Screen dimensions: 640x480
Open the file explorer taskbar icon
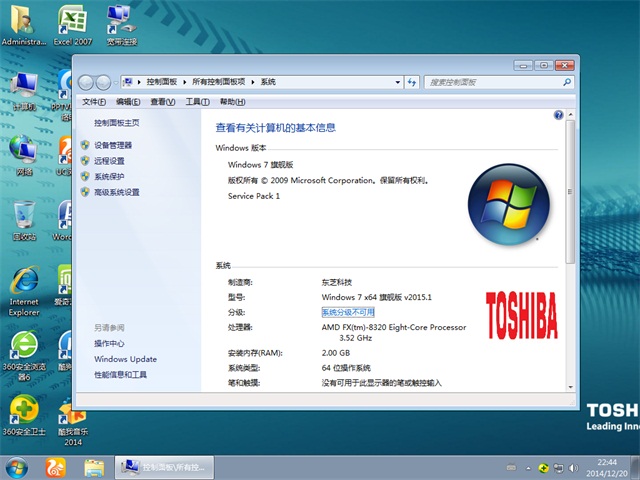pos(94,467)
